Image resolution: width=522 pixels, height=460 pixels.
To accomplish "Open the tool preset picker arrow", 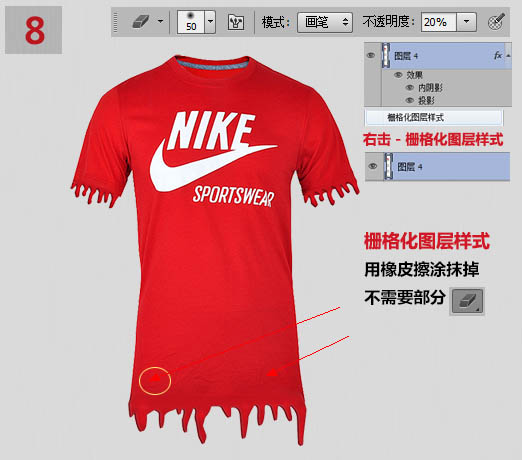I will 161,21.
